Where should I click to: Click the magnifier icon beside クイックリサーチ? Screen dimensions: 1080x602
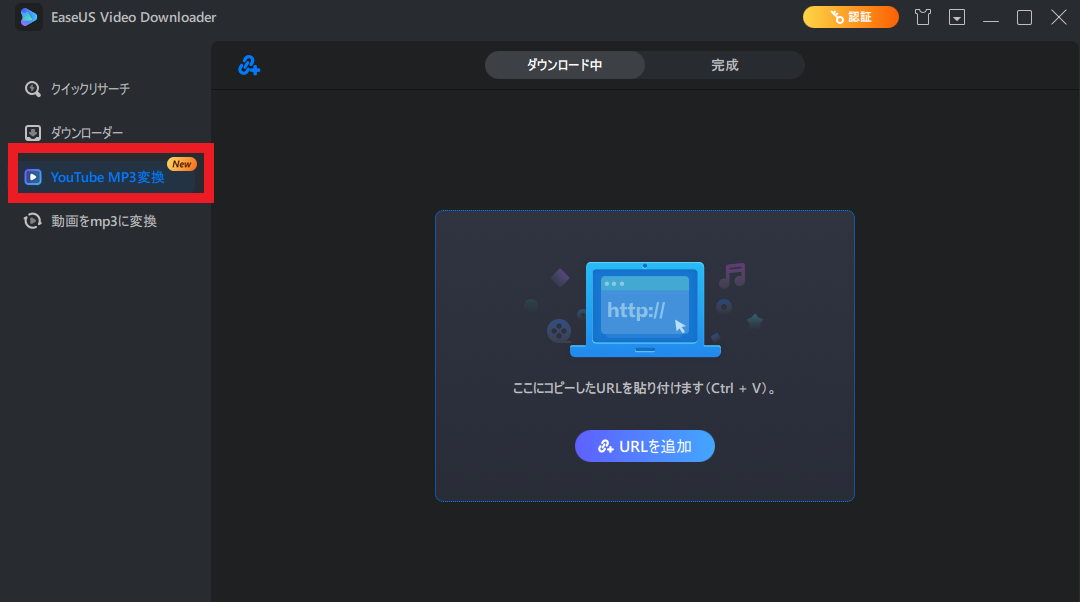(x=32, y=89)
